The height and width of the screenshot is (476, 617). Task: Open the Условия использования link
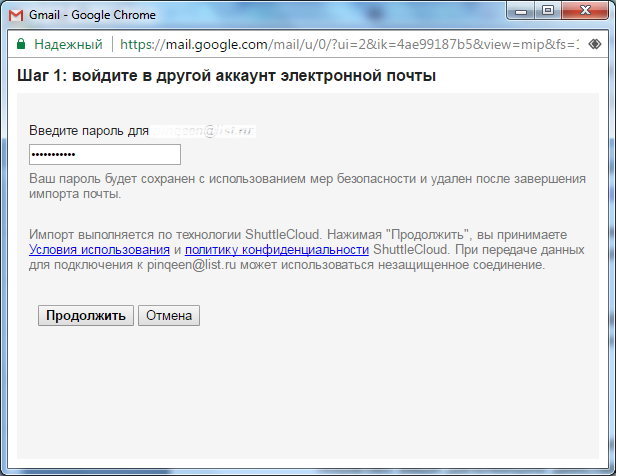(x=99, y=249)
